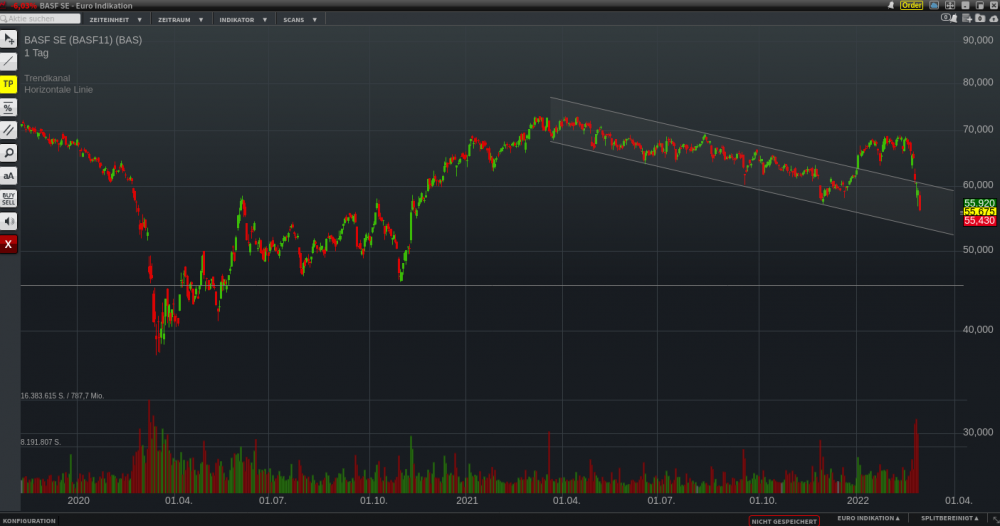Select the pointer crosshair tool
Viewport: 1000px width, 526px height.
[8, 39]
